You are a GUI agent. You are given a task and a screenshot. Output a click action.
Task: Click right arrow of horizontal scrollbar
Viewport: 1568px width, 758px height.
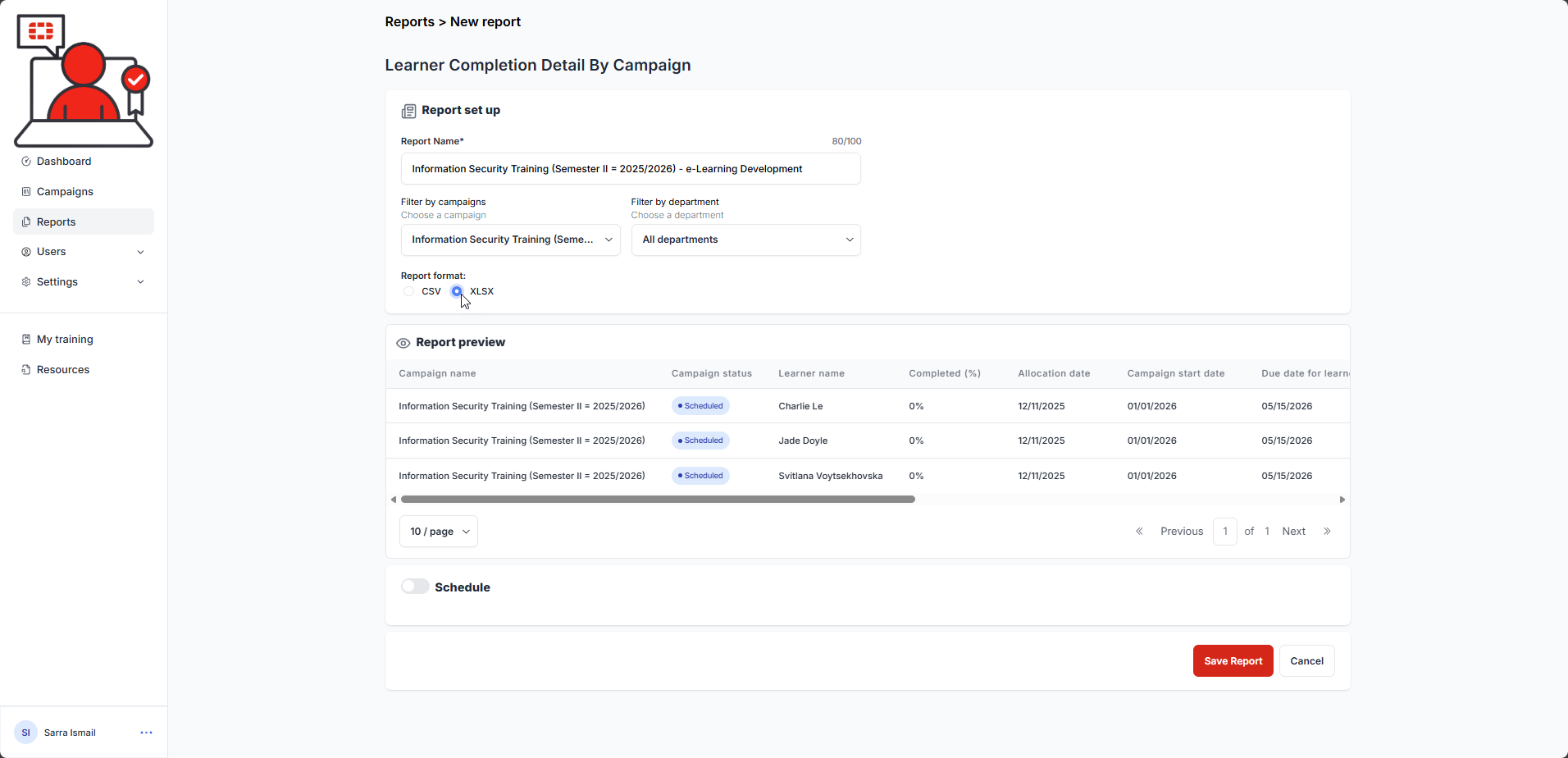pyautogui.click(x=1342, y=500)
